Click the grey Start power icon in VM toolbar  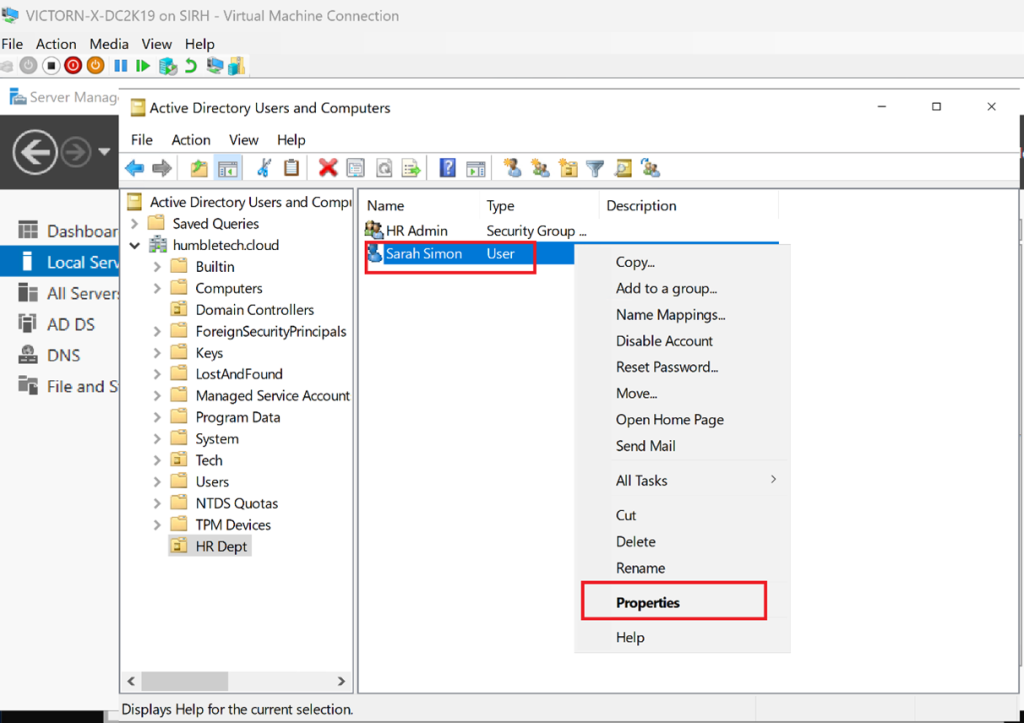[x=28, y=65]
